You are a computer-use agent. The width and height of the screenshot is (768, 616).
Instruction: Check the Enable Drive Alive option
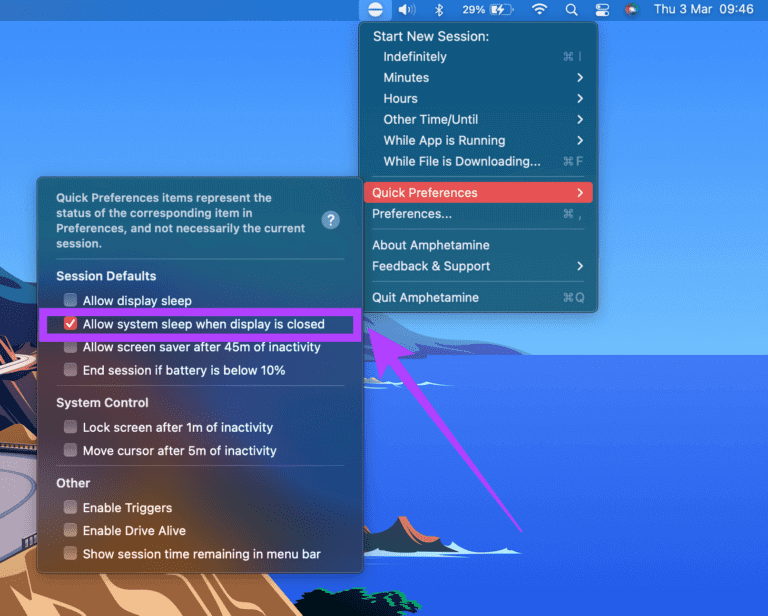pyautogui.click(x=70, y=530)
